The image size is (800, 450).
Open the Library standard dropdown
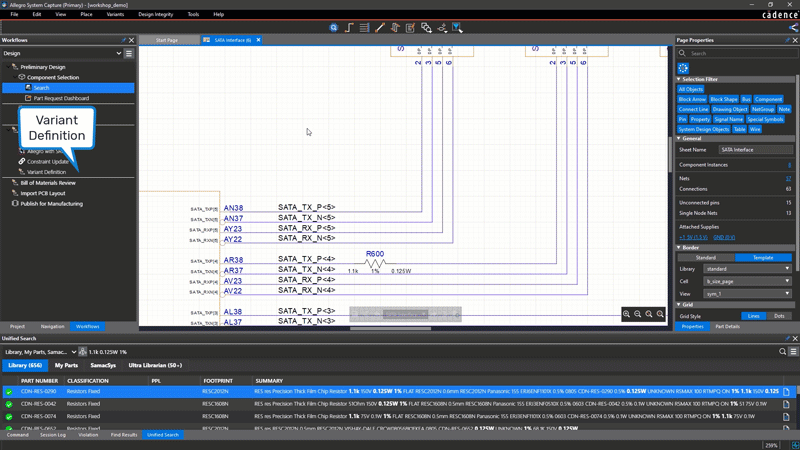pos(747,268)
